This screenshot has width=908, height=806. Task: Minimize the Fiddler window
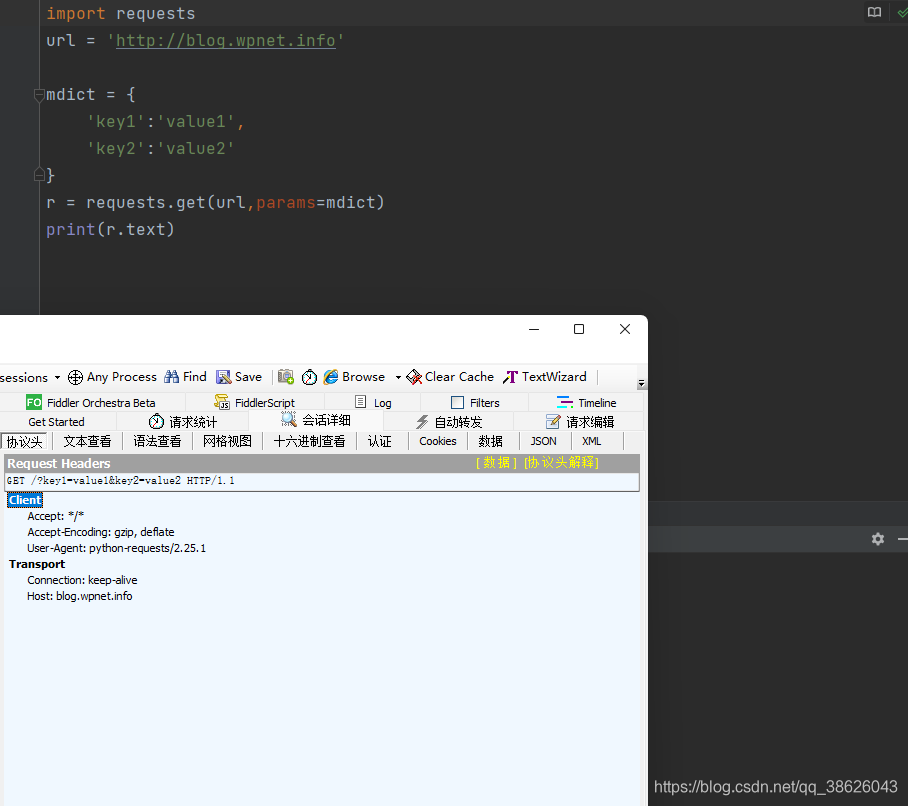[x=534, y=329]
